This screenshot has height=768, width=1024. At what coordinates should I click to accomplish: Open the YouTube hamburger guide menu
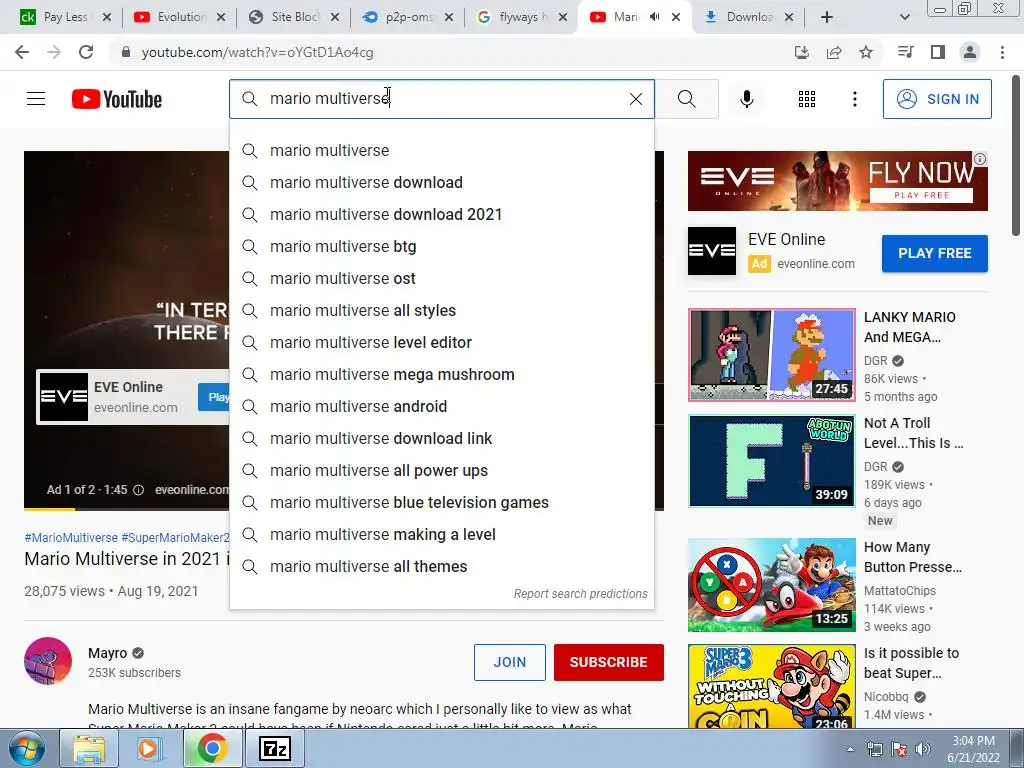36,99
